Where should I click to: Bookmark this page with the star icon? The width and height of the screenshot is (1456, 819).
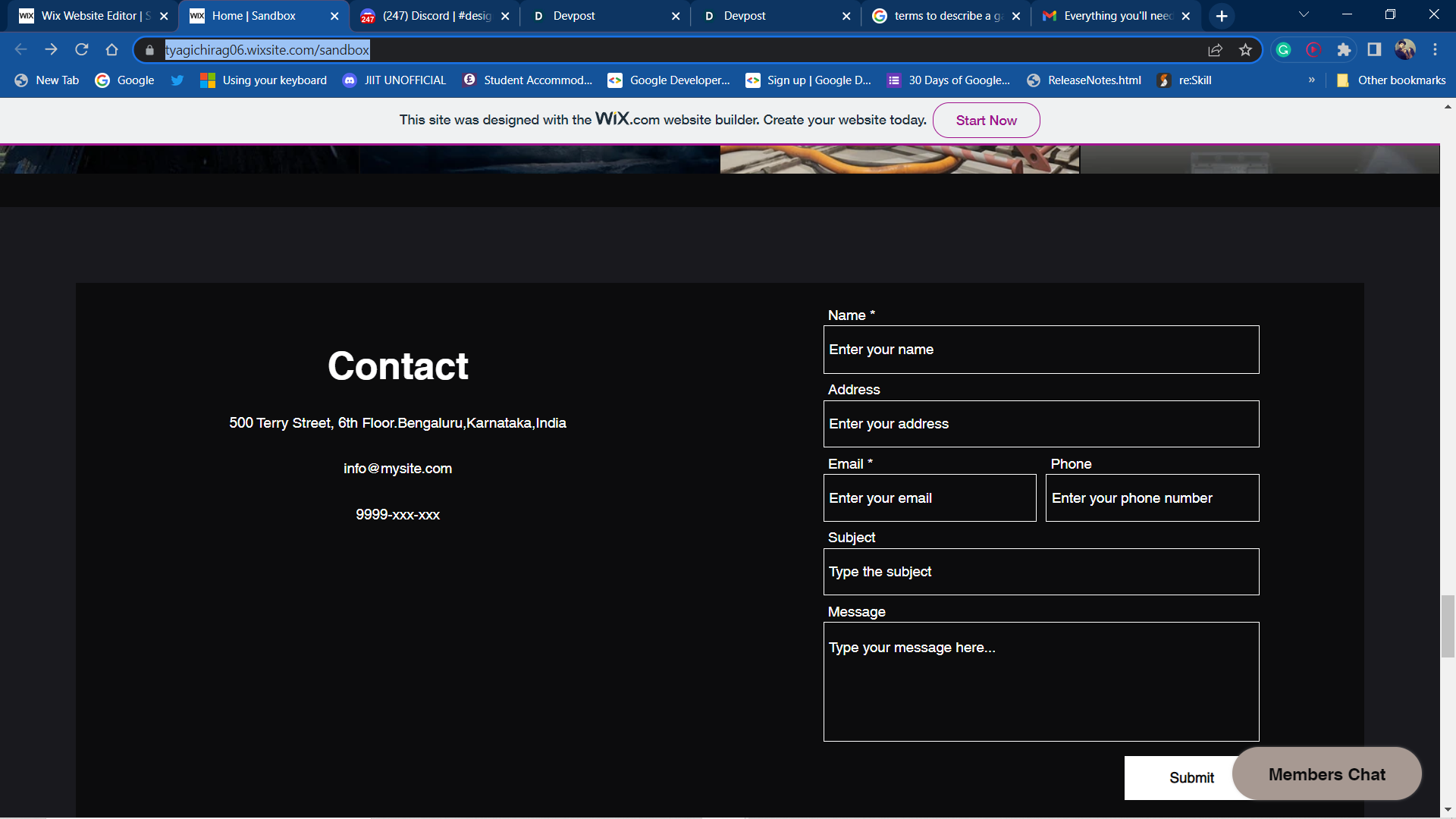[x=1245, y=50]
